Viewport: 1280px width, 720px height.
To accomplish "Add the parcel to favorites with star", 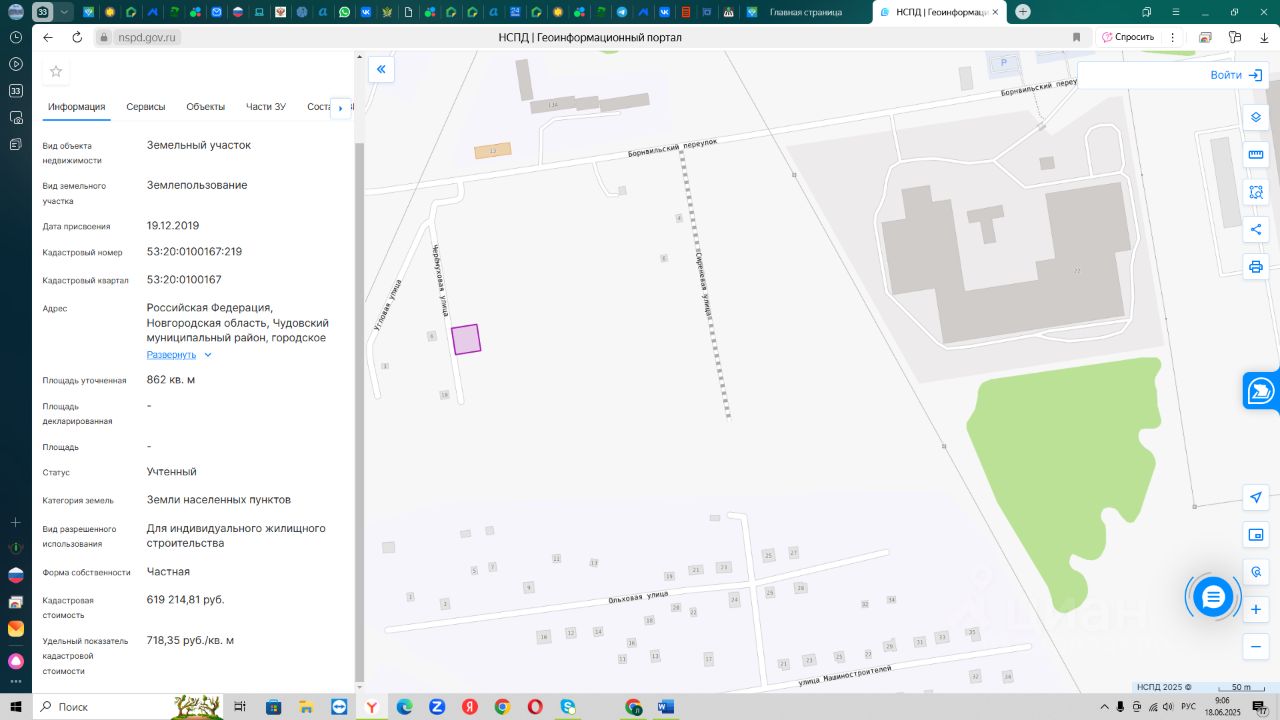I will (x=56, y=71).
